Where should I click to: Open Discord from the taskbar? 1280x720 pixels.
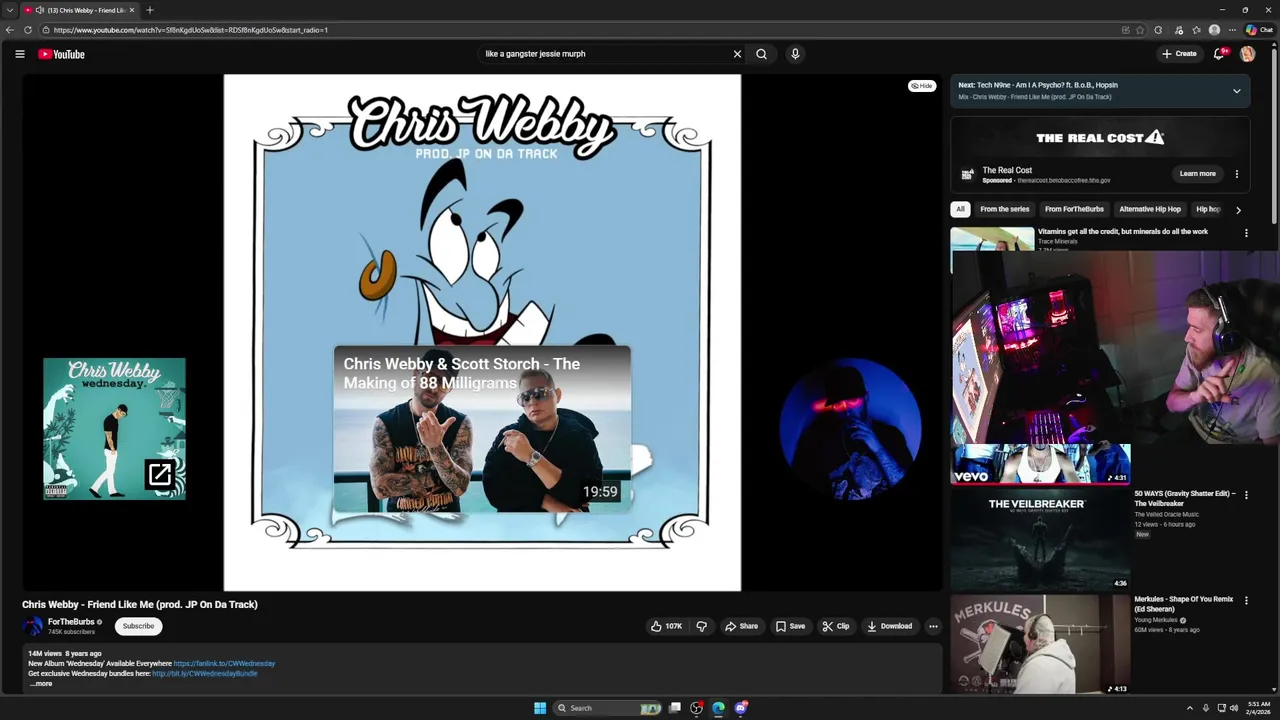click(741, 708)
